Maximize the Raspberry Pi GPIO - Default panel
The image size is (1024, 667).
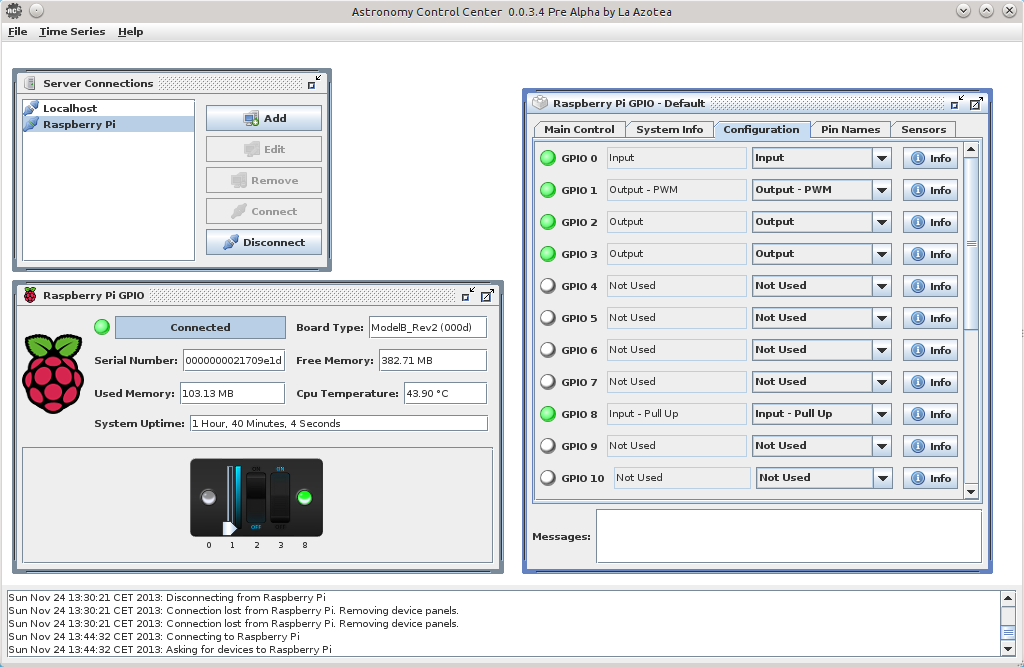(976, 103)
